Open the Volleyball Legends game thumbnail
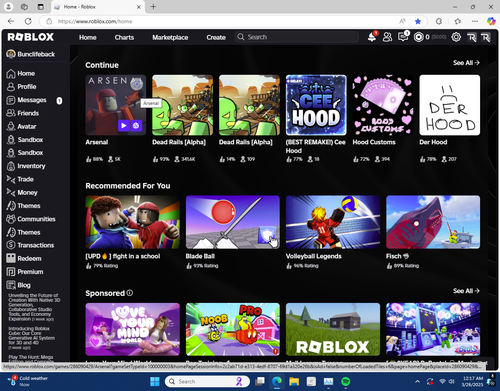Image resolution: width=500 pixels, height=391 pixels. point(333,222)
